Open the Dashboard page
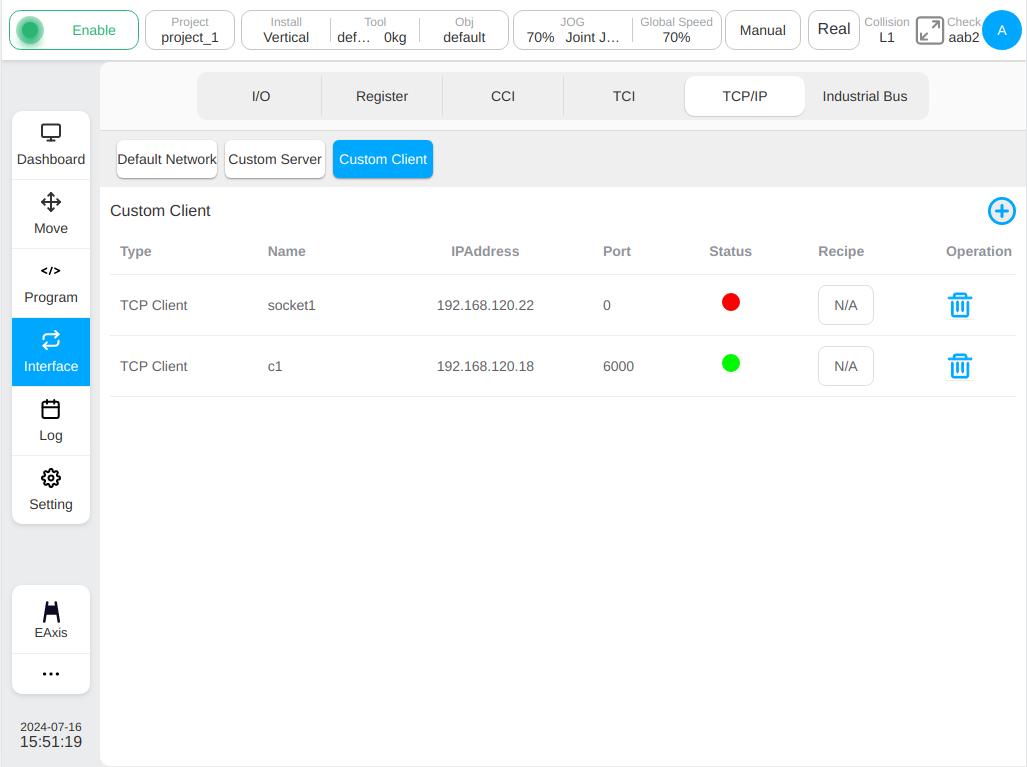Screen dimensions: 1027x767 [x=51, y=145]
